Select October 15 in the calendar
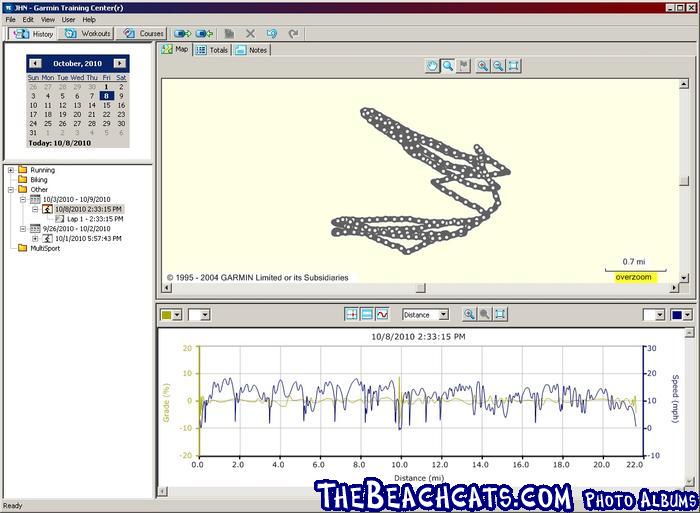Image resolution: width=700 pixels, height=513 pixels. point(106,105)
